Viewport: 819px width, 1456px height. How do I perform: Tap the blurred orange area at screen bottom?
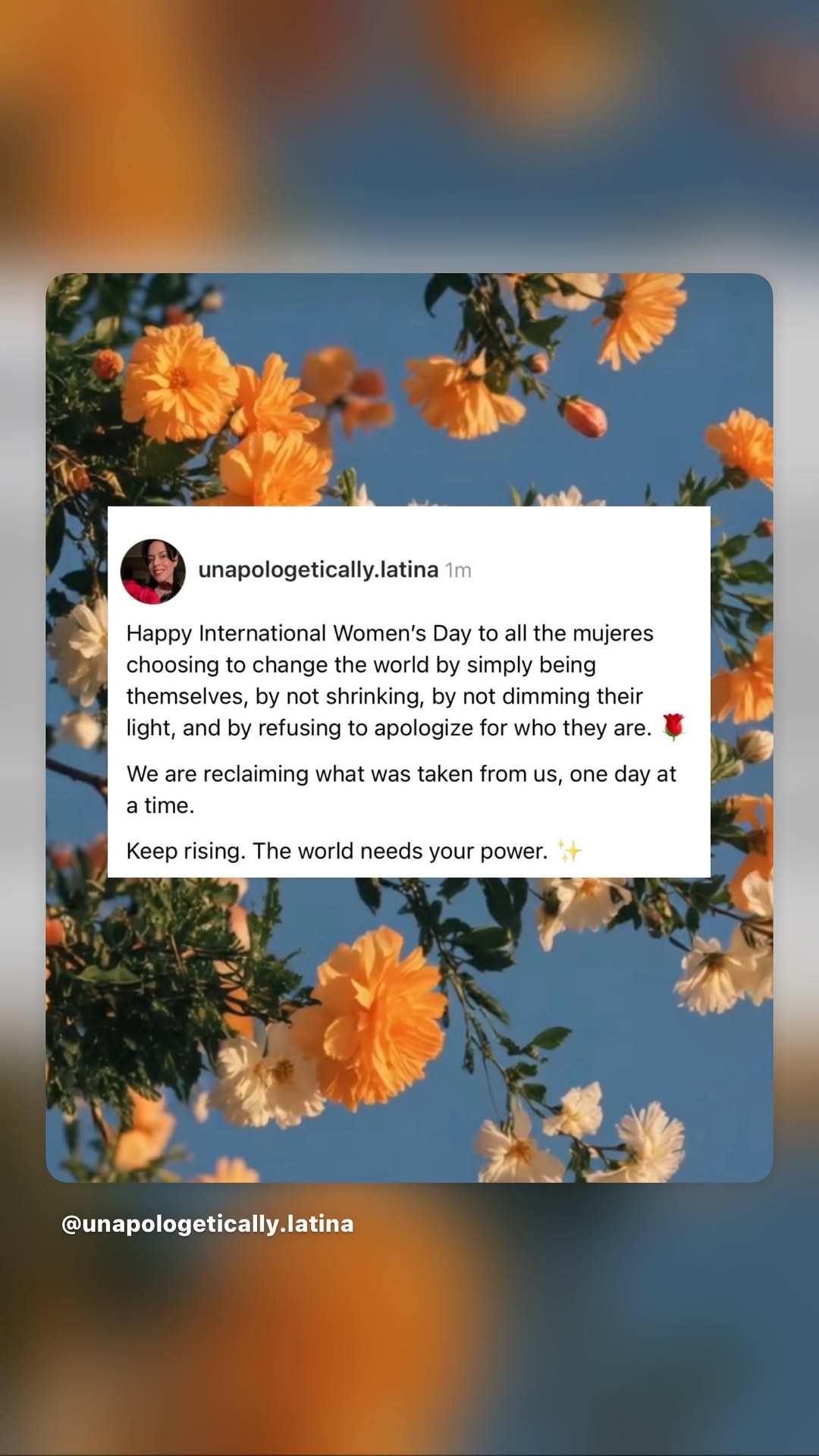(x=409, y=1350)
